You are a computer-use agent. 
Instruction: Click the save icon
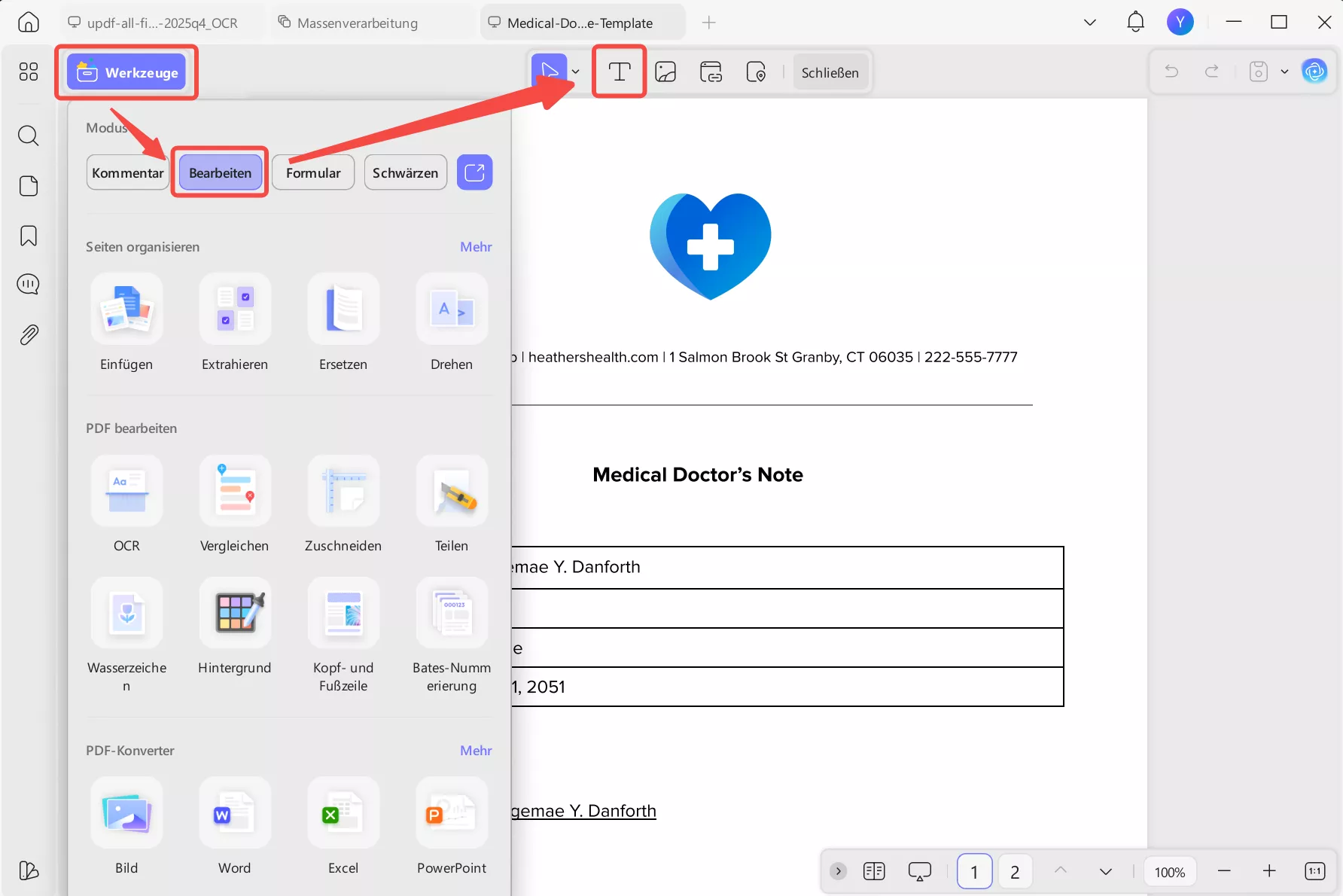(x=1259, y=72)
